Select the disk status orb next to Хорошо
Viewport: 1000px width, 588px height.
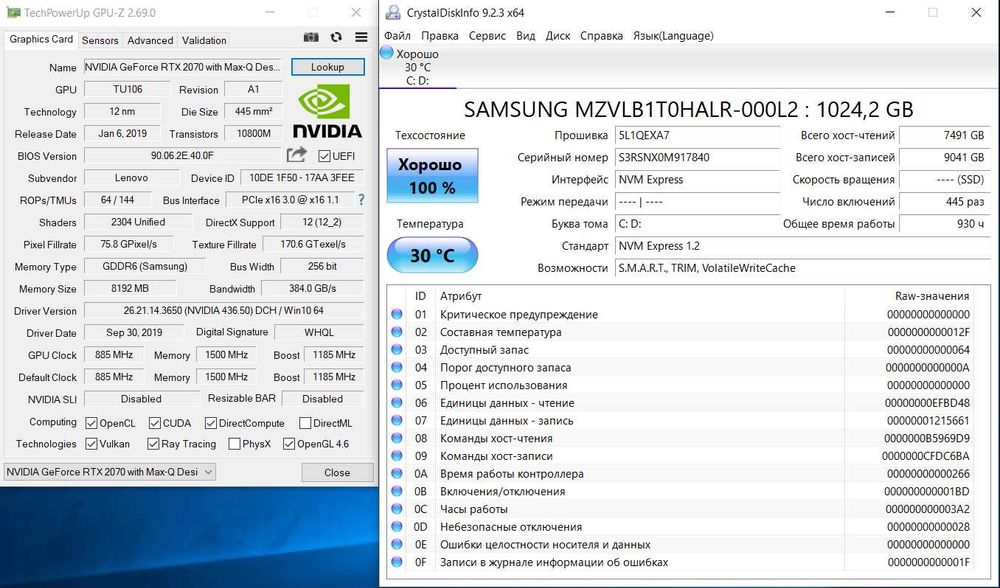point(386,53)
